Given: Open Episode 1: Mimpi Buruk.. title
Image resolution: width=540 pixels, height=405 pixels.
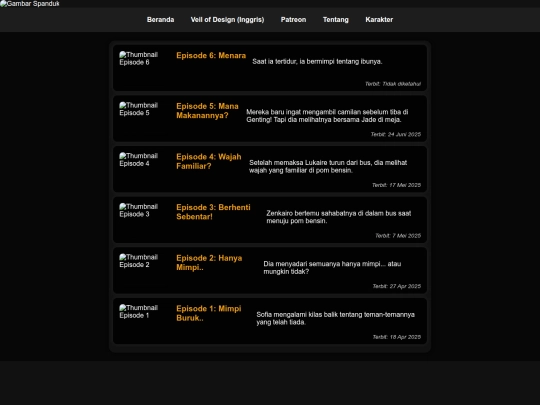Looking at the screenshot, I should pos(209,313).
